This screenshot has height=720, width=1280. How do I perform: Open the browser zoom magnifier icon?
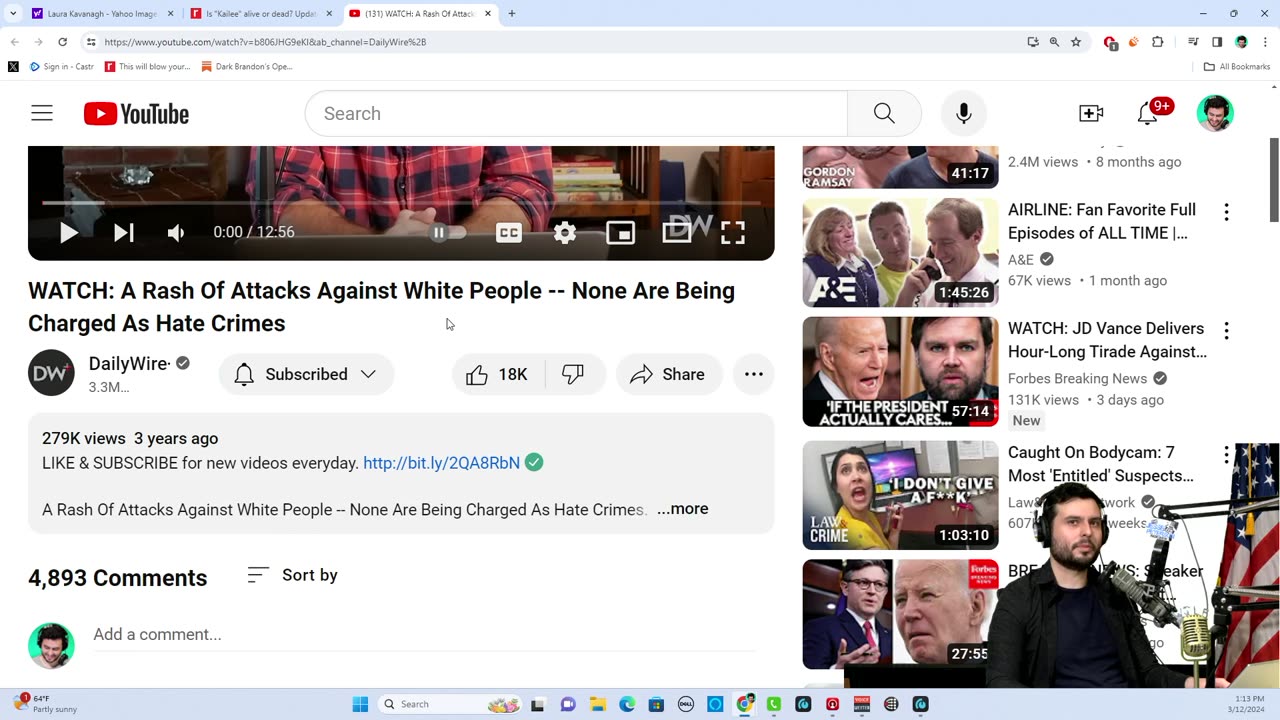[1054, 42]
